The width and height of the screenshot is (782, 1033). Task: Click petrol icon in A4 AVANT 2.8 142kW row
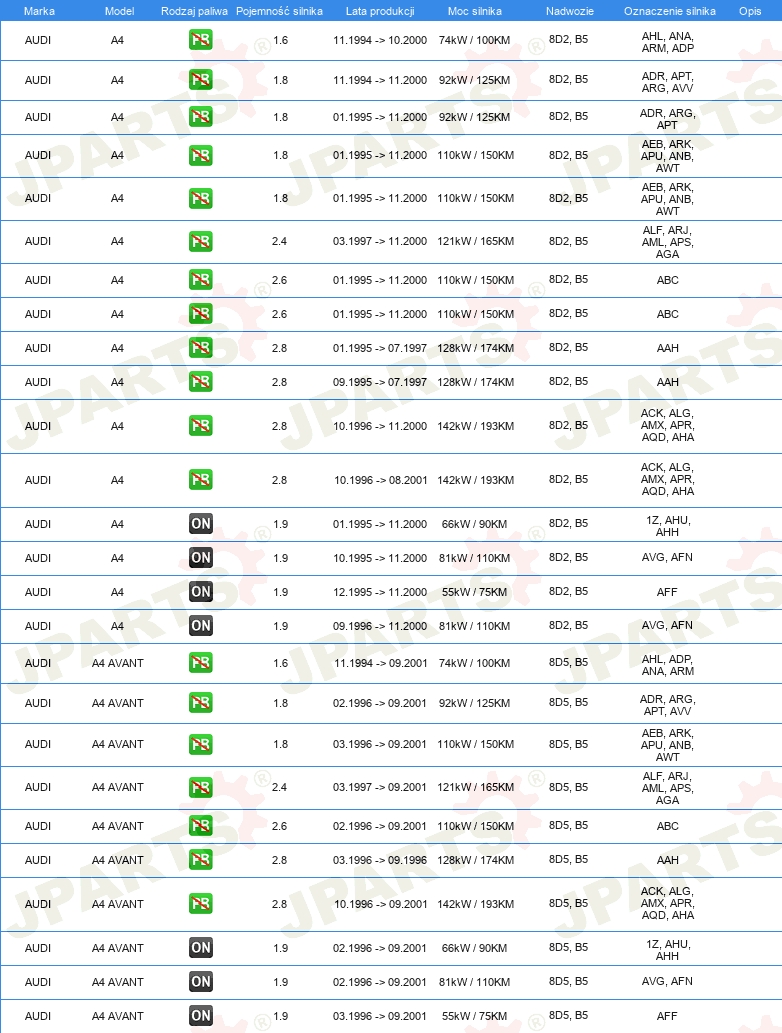coord(200,905)
